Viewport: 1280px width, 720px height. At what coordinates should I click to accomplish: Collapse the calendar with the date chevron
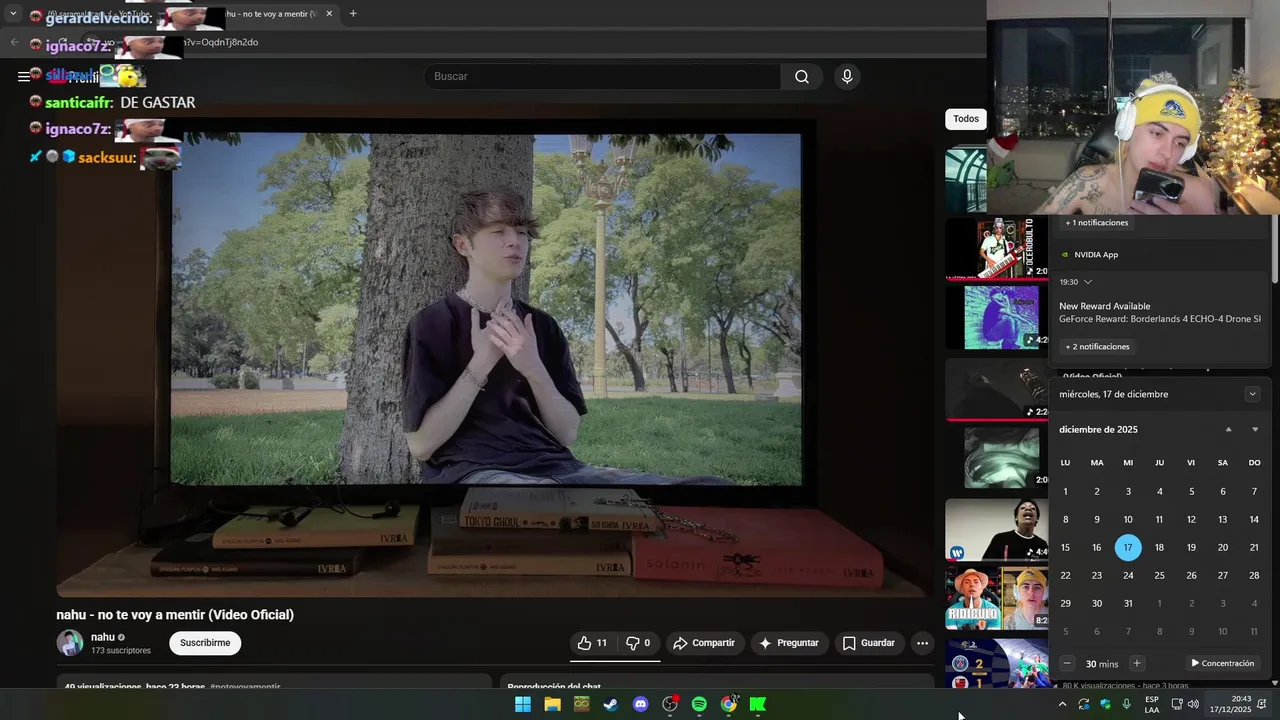pos(1252,394)
